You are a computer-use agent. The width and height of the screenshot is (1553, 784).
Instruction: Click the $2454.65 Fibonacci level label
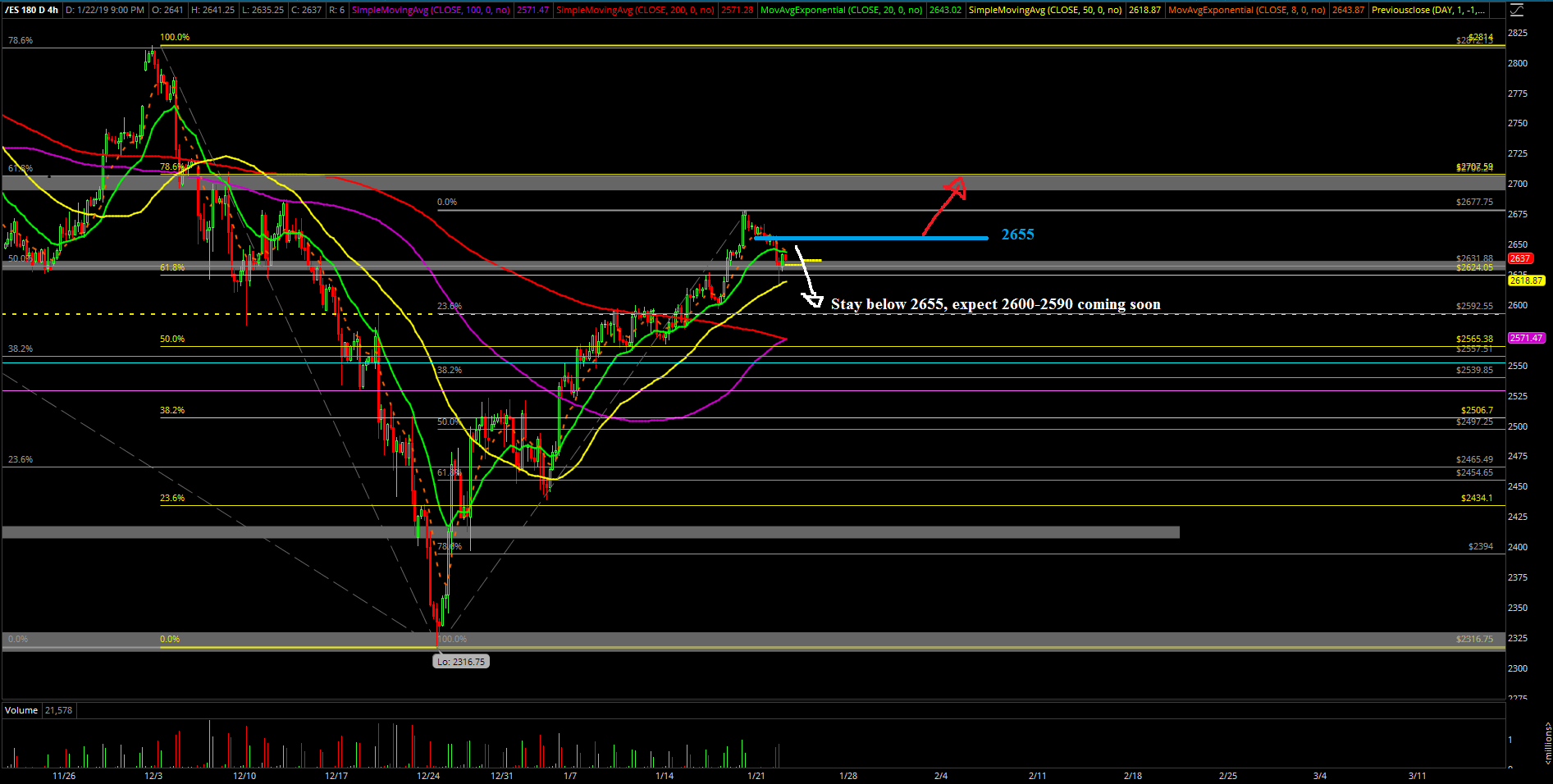(x=1474, y=472)
